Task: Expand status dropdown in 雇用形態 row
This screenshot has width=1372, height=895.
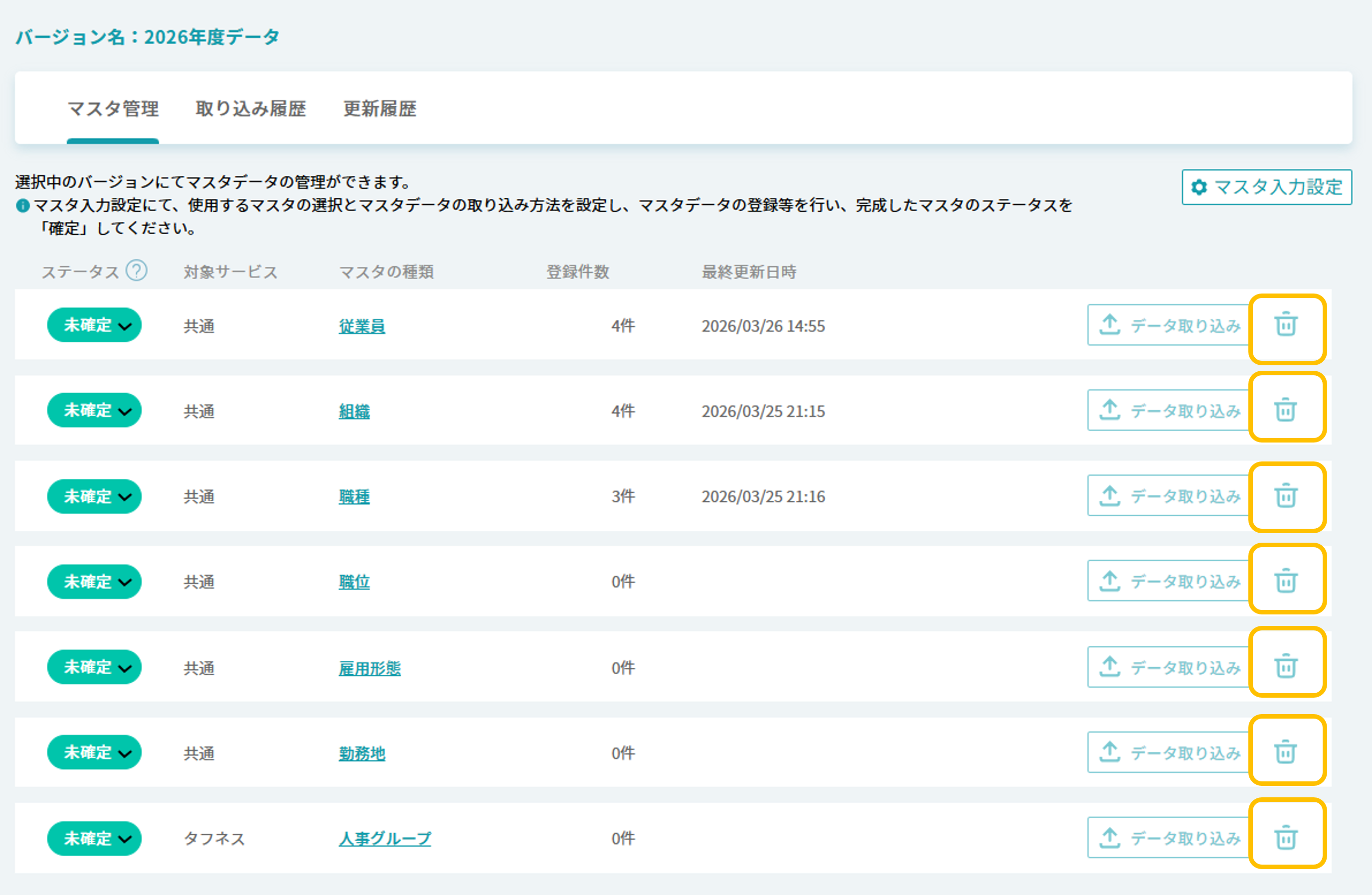Action: [95, 667]
